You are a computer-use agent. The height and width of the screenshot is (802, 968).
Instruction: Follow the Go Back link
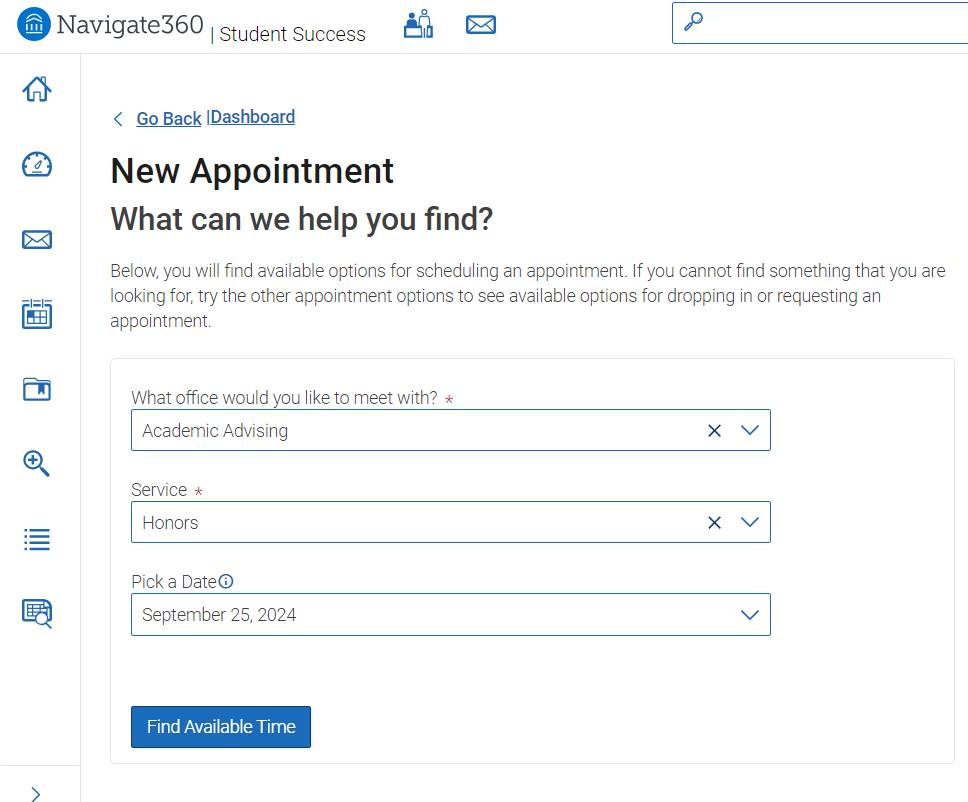tap(168, 118)
